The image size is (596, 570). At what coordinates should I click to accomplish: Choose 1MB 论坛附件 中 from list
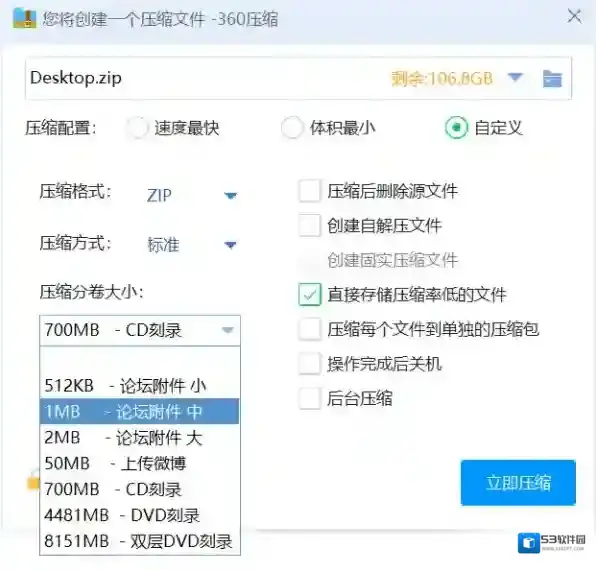click(140, 411)
